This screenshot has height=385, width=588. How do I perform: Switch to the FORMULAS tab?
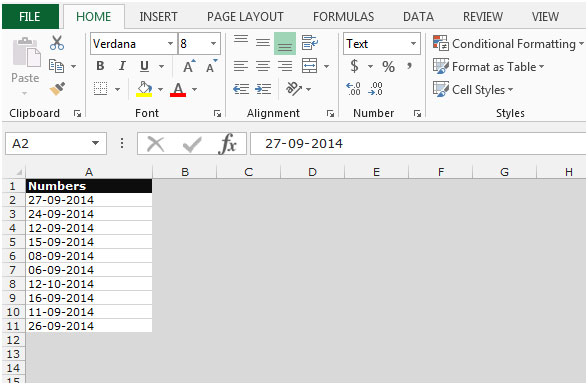coord(344,17)
